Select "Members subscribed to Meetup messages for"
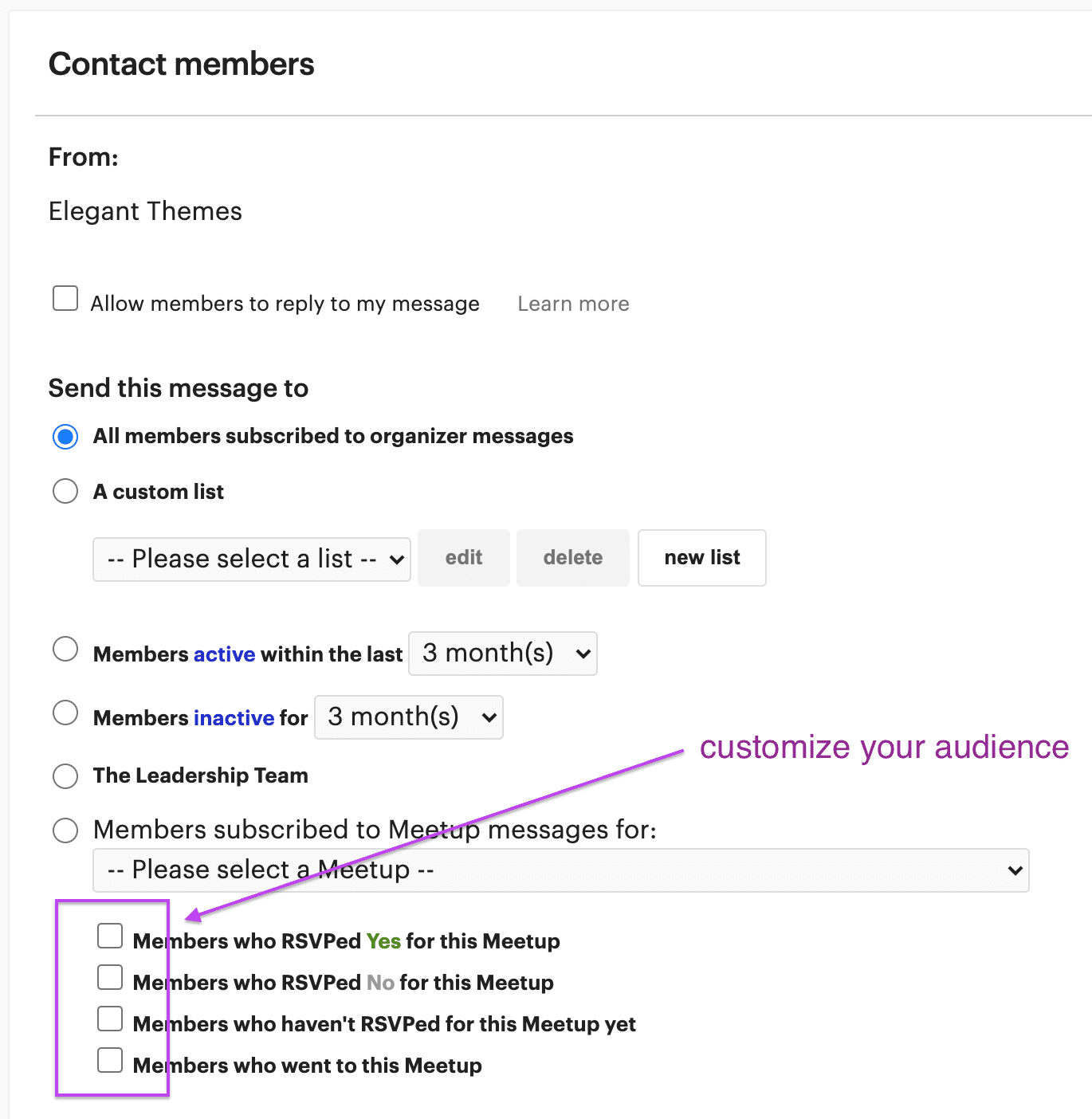The height and width of the screenshot is (1119, 1092). [x=65, y=830]
